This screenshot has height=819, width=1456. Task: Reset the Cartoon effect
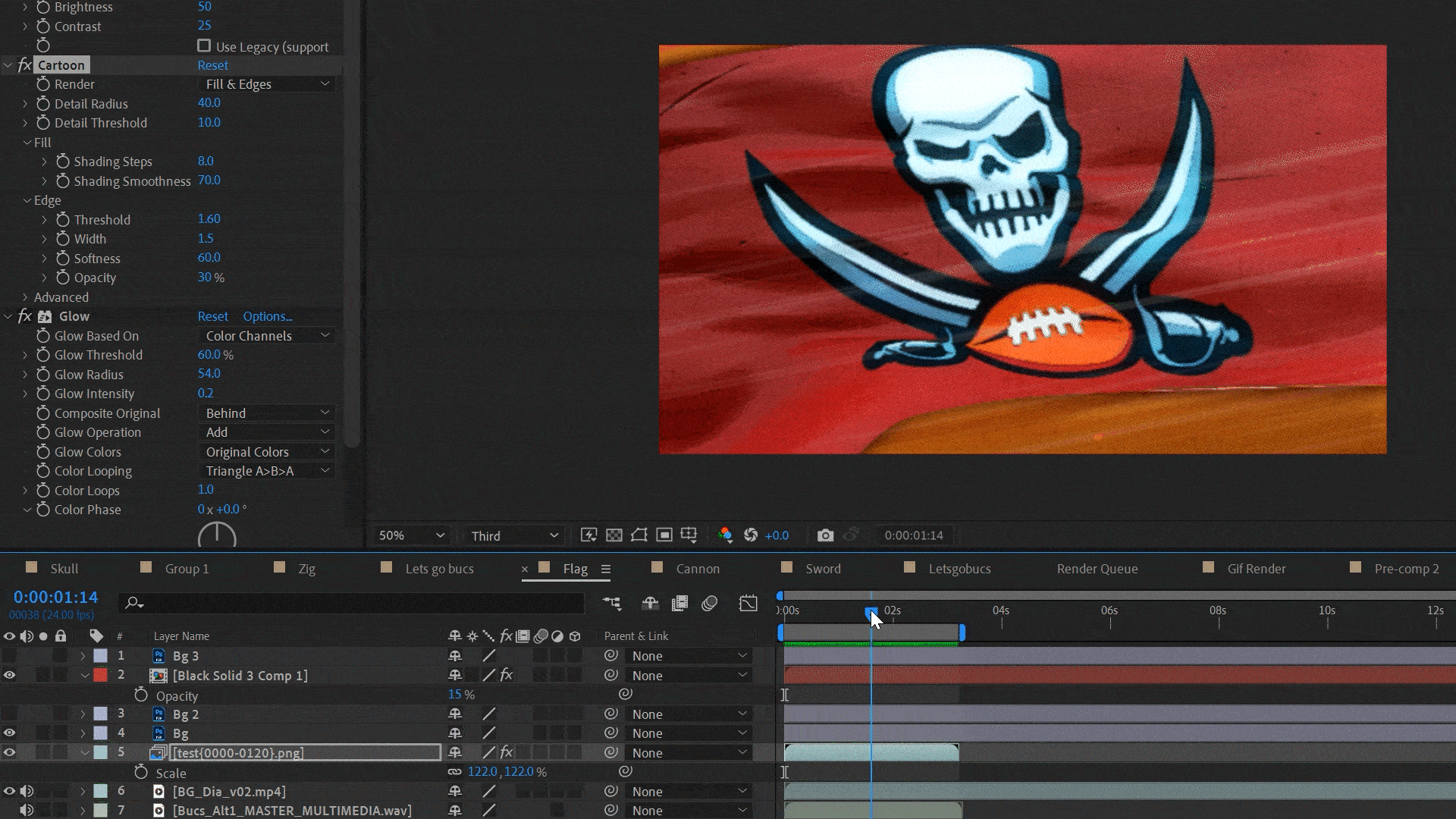point(212,65)
